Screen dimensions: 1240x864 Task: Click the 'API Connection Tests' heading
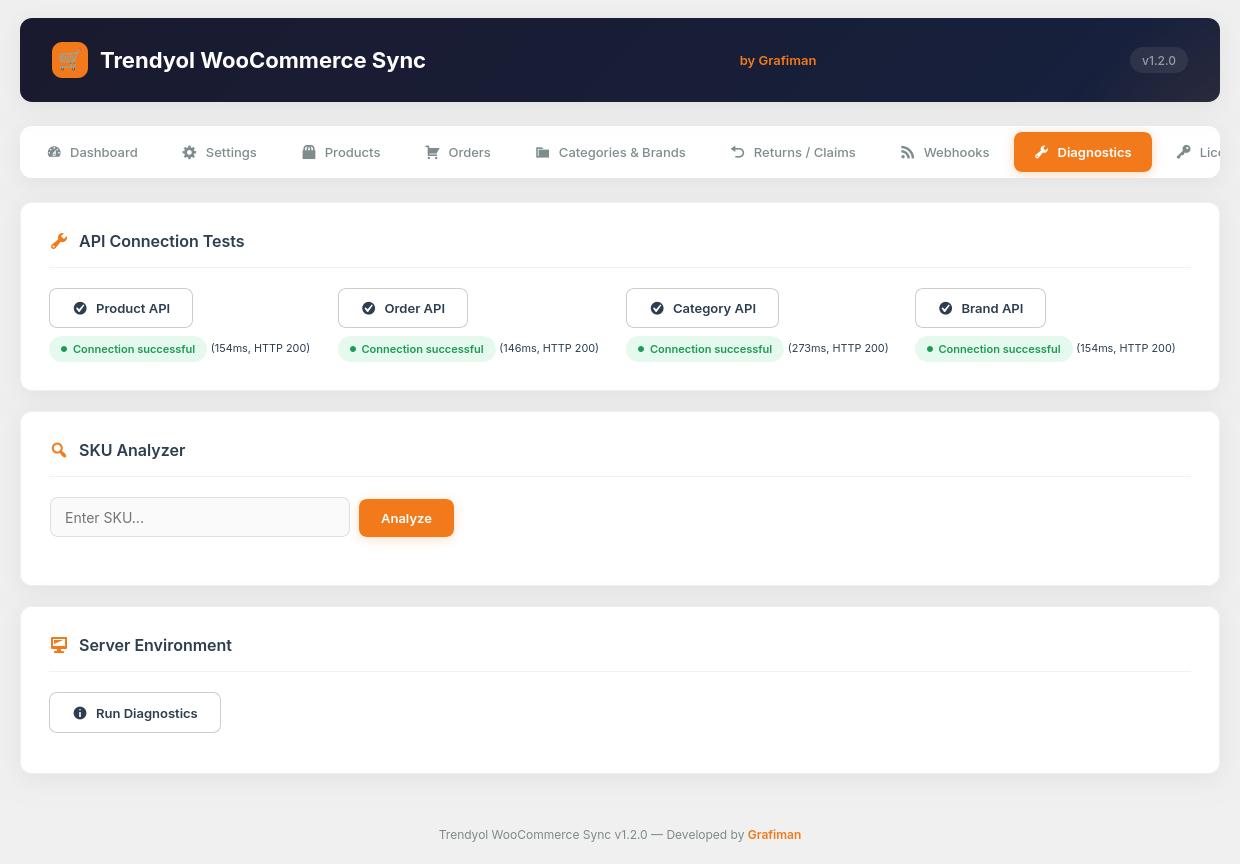click(161, 241)
